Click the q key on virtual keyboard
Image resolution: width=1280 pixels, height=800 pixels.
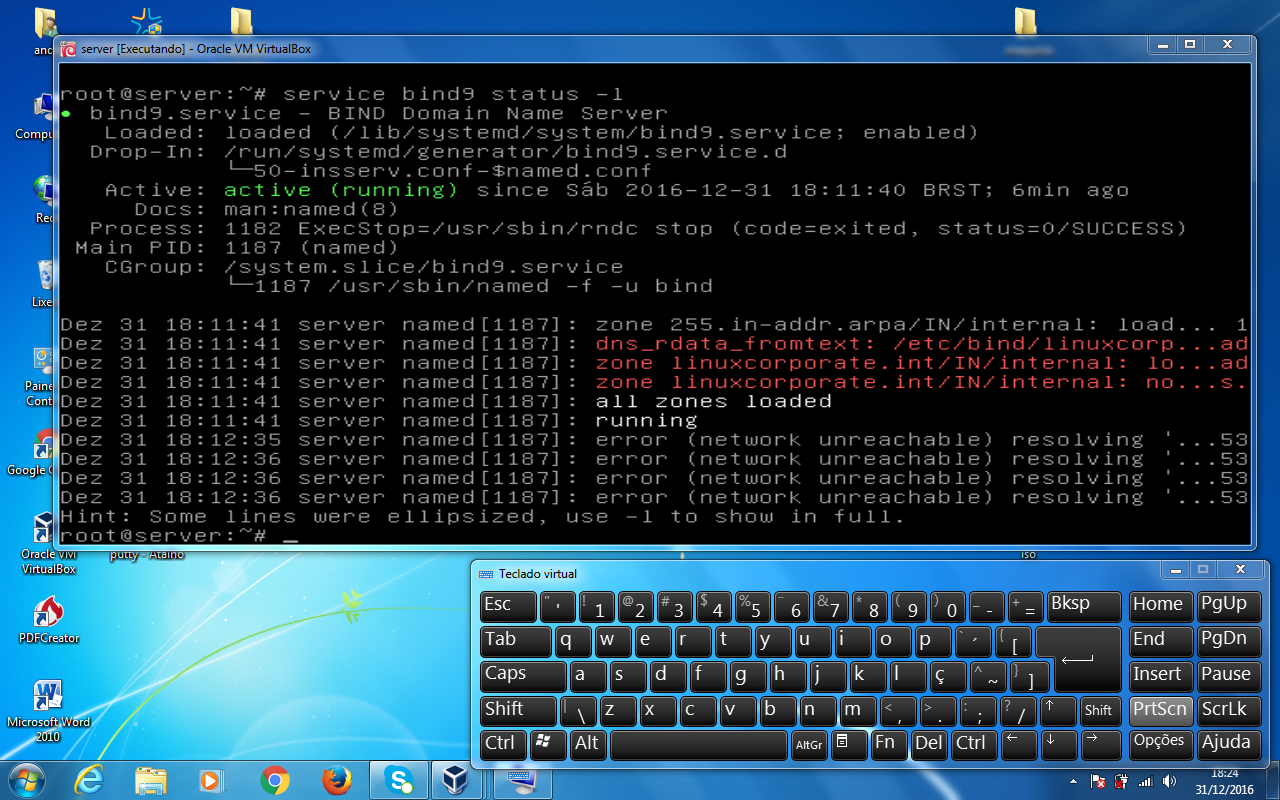(573, 641)
